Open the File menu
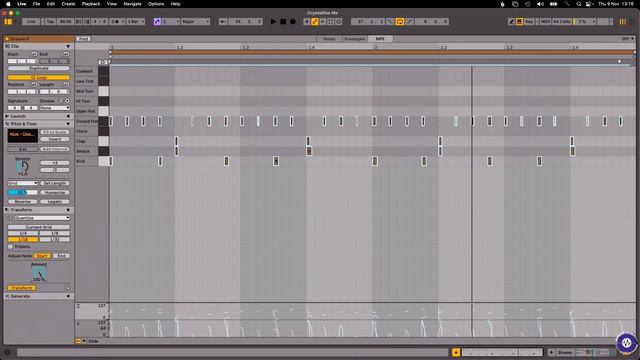 (36, 4)
